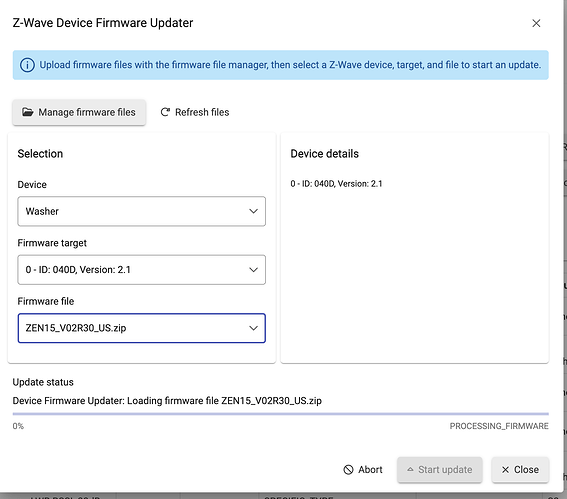The image size is (567, 499).
Task: Abort the firmware update
Action: [363, 470]
